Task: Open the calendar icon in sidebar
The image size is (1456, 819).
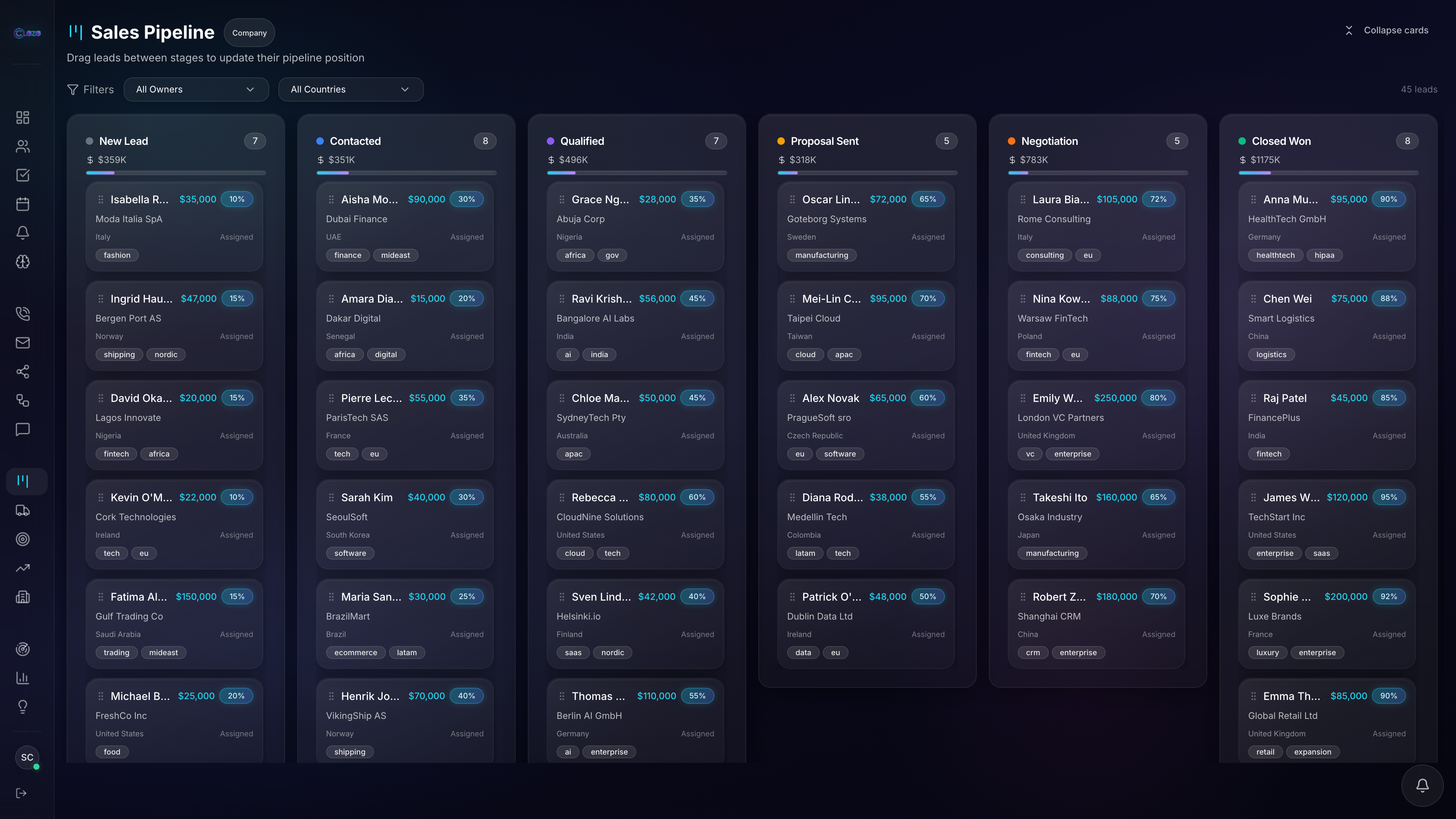Action: [x=23, y=204]
